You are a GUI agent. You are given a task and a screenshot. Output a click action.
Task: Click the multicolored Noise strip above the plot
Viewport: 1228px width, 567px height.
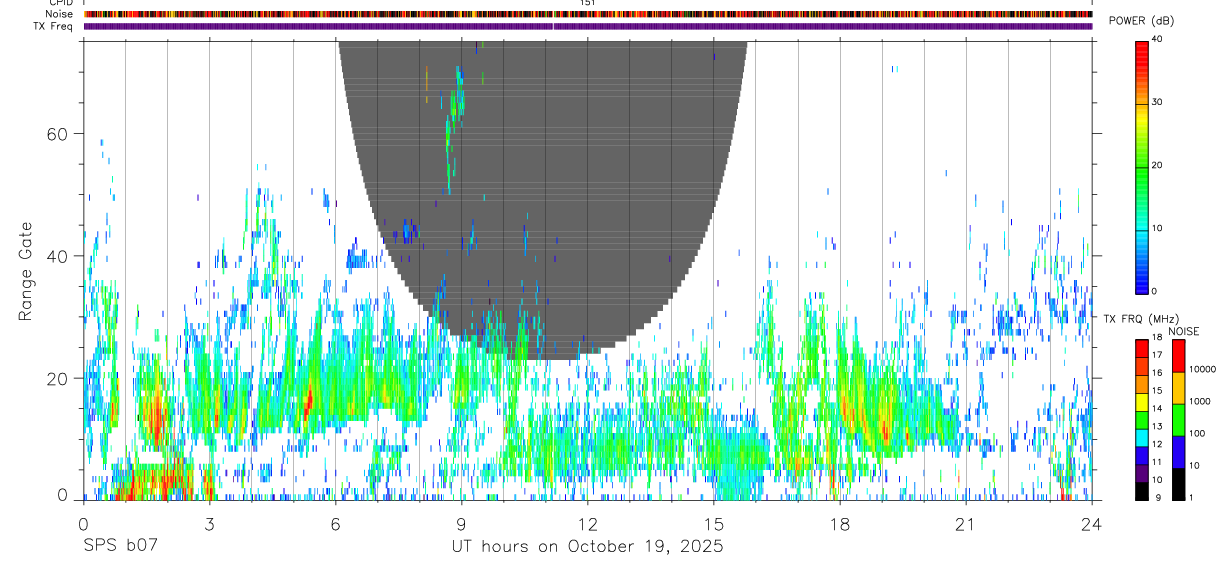click(588, 14)
